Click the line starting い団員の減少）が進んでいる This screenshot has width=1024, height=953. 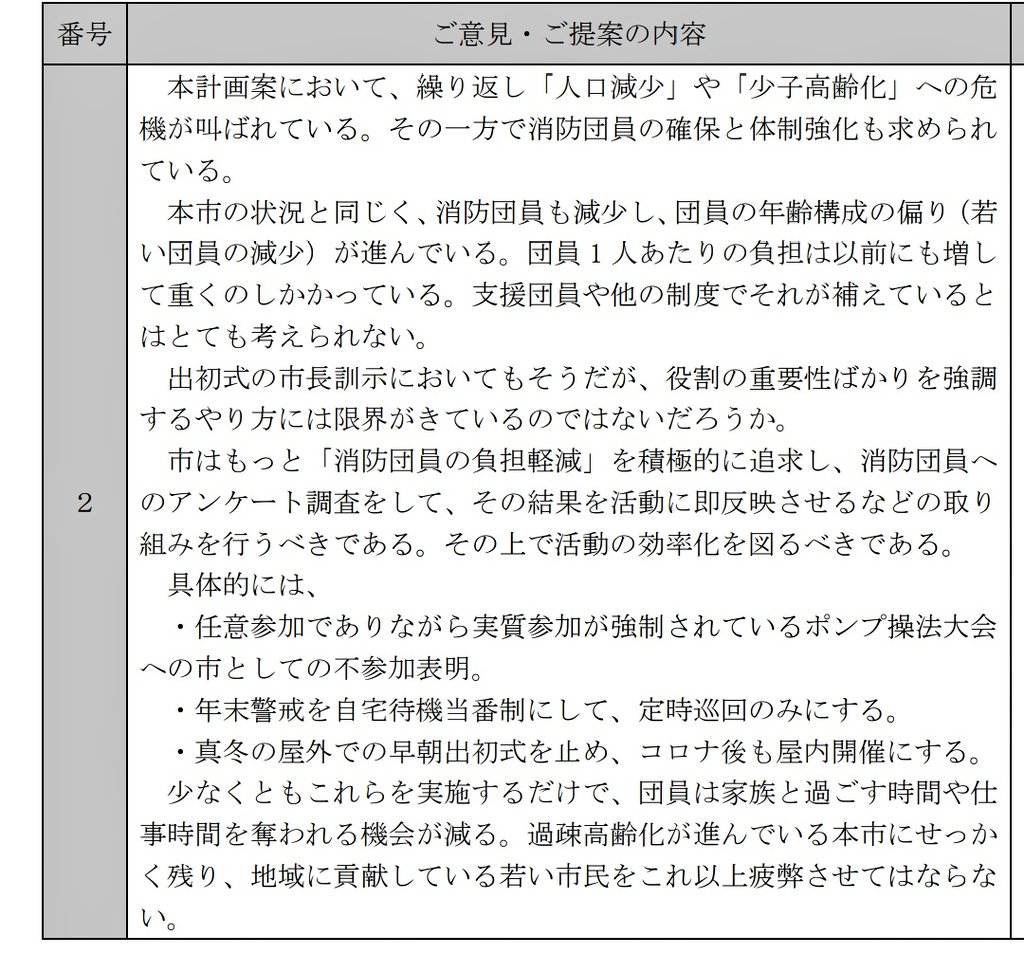(x=568, y=253)
